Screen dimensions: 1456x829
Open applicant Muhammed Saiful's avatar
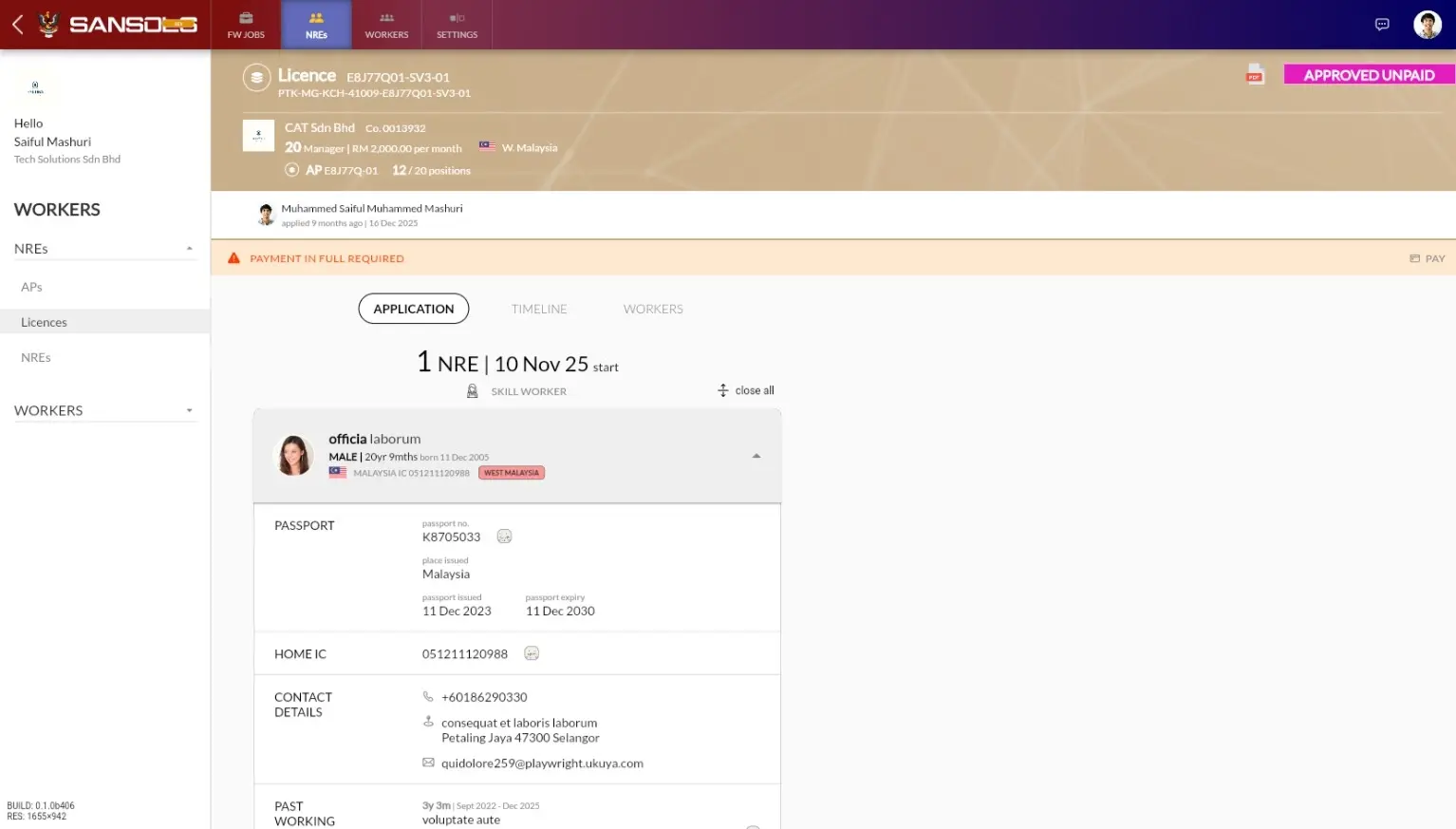click(x=266, y=215)
